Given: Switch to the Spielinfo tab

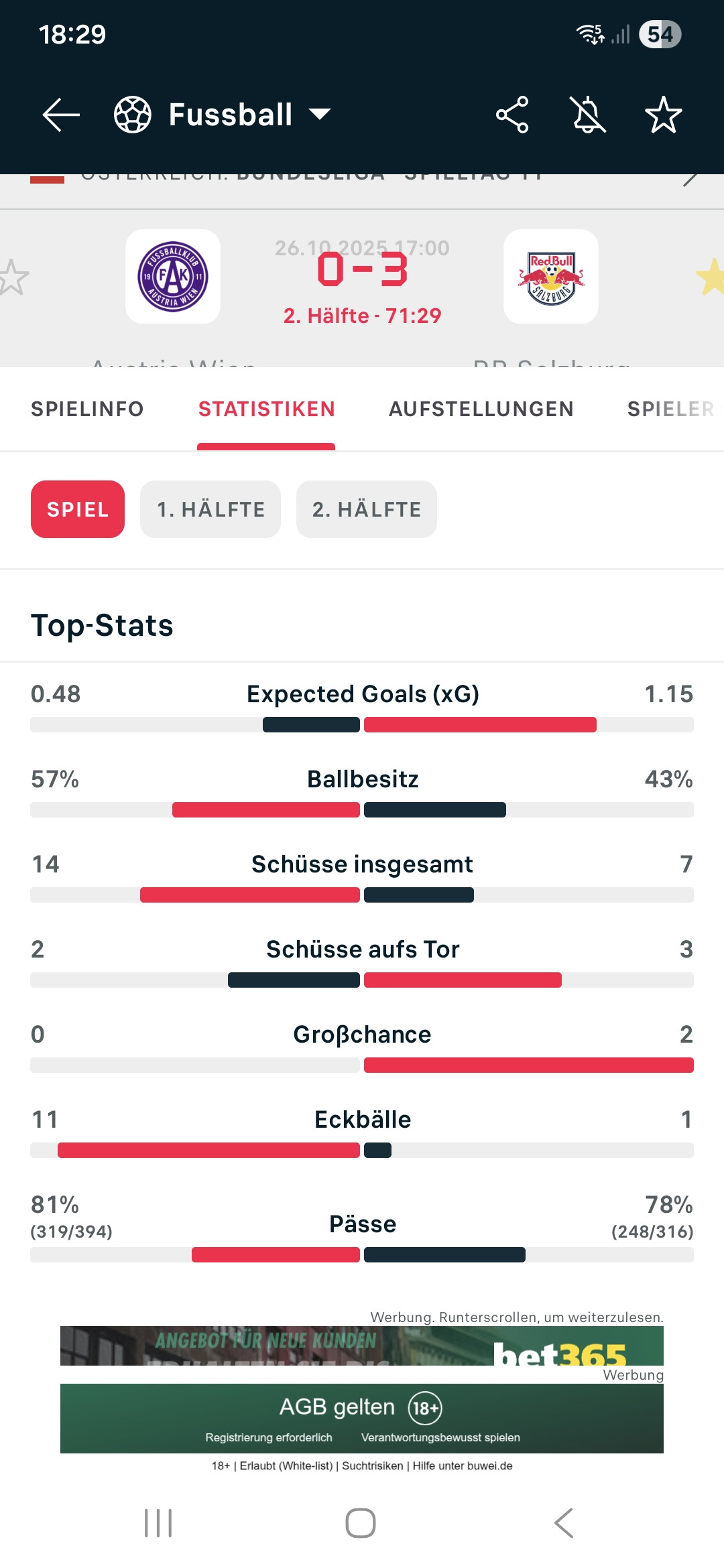Looking at the screenshot, I should tap(87, 409).
